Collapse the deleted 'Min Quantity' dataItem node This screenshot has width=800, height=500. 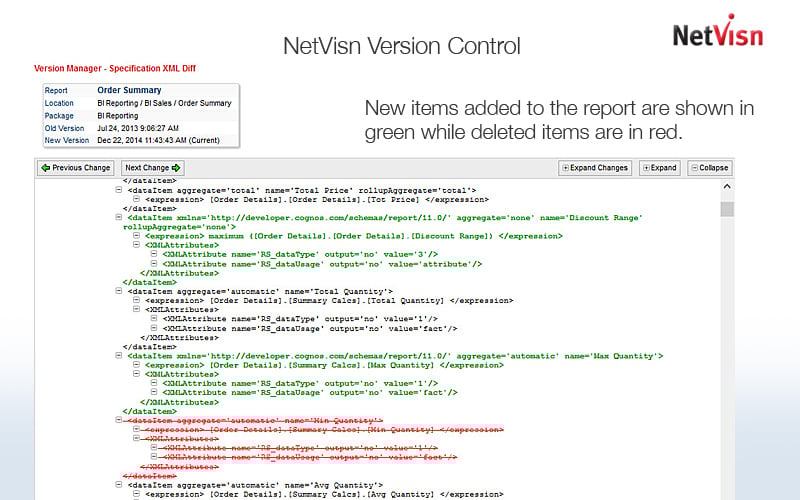click(118, 420)
